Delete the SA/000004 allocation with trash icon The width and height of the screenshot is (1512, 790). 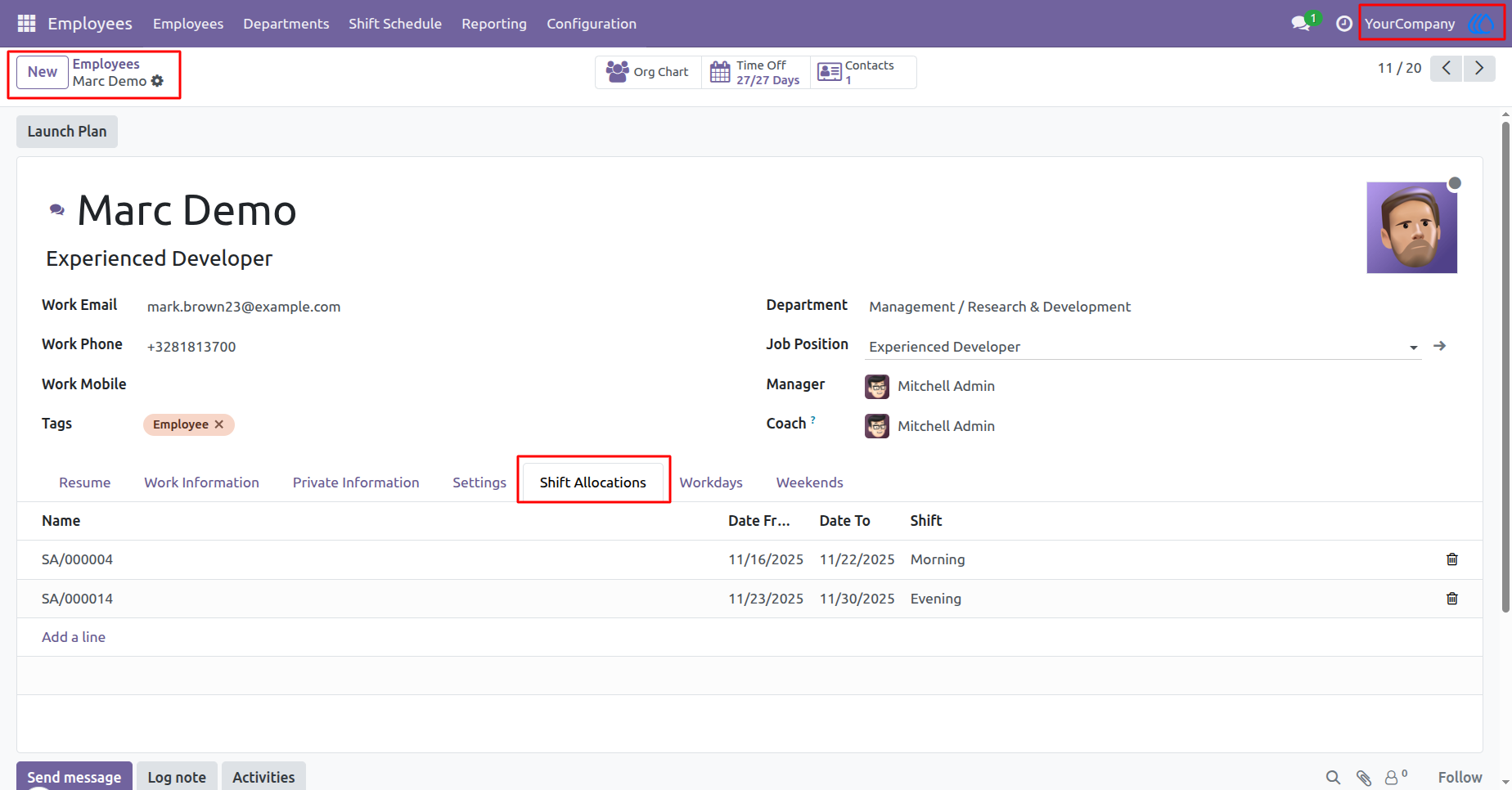1452,559
